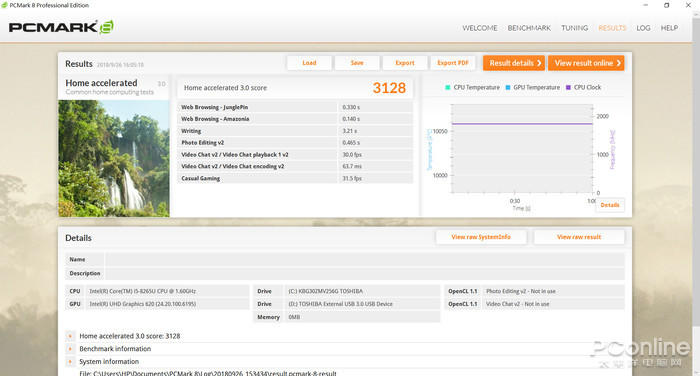Image resolution: width=700 pixels, height=376 pixels.
Task: Click the Save button
Action: click(x=357, y=63)
